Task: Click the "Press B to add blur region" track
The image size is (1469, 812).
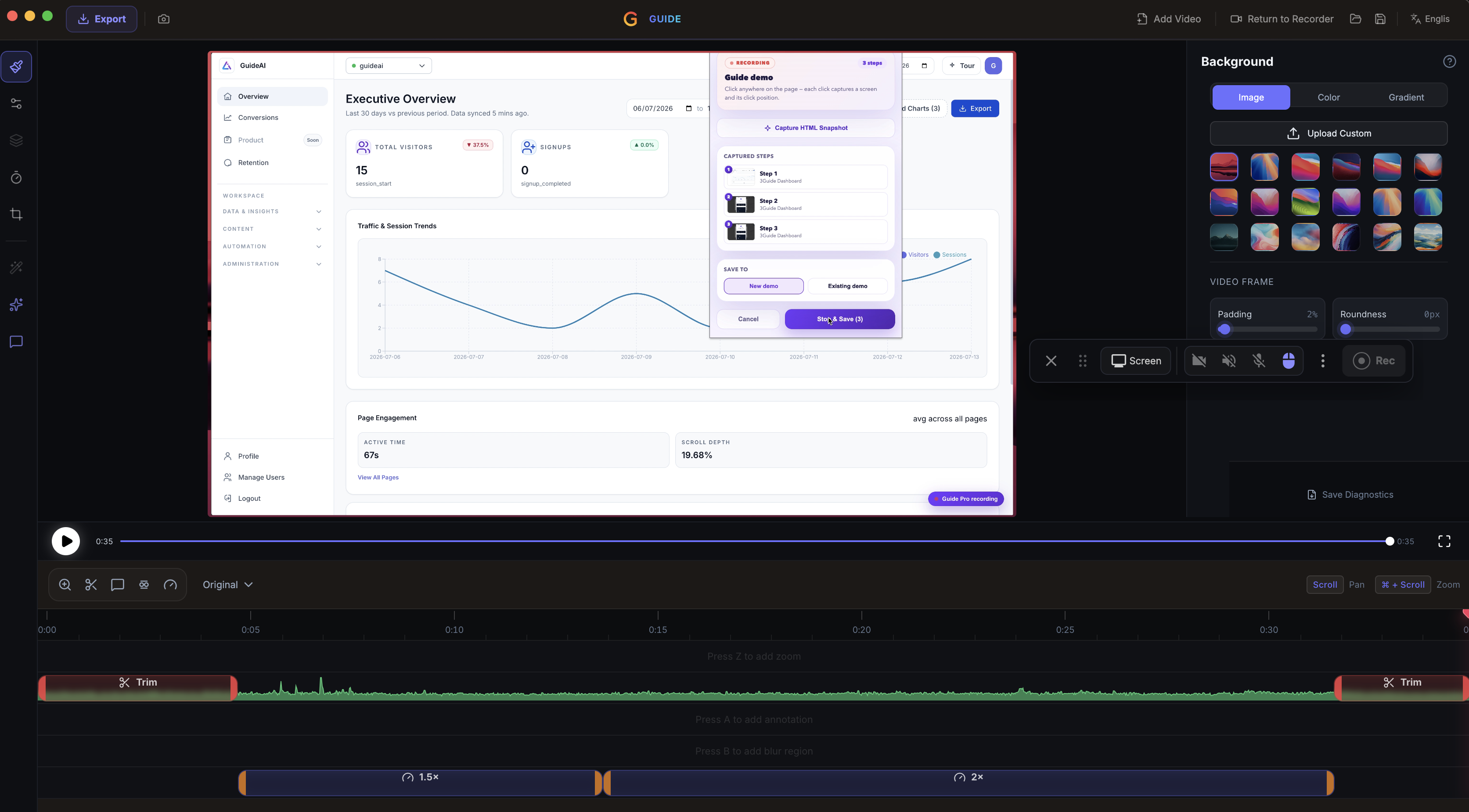Action: coord(753,751)
